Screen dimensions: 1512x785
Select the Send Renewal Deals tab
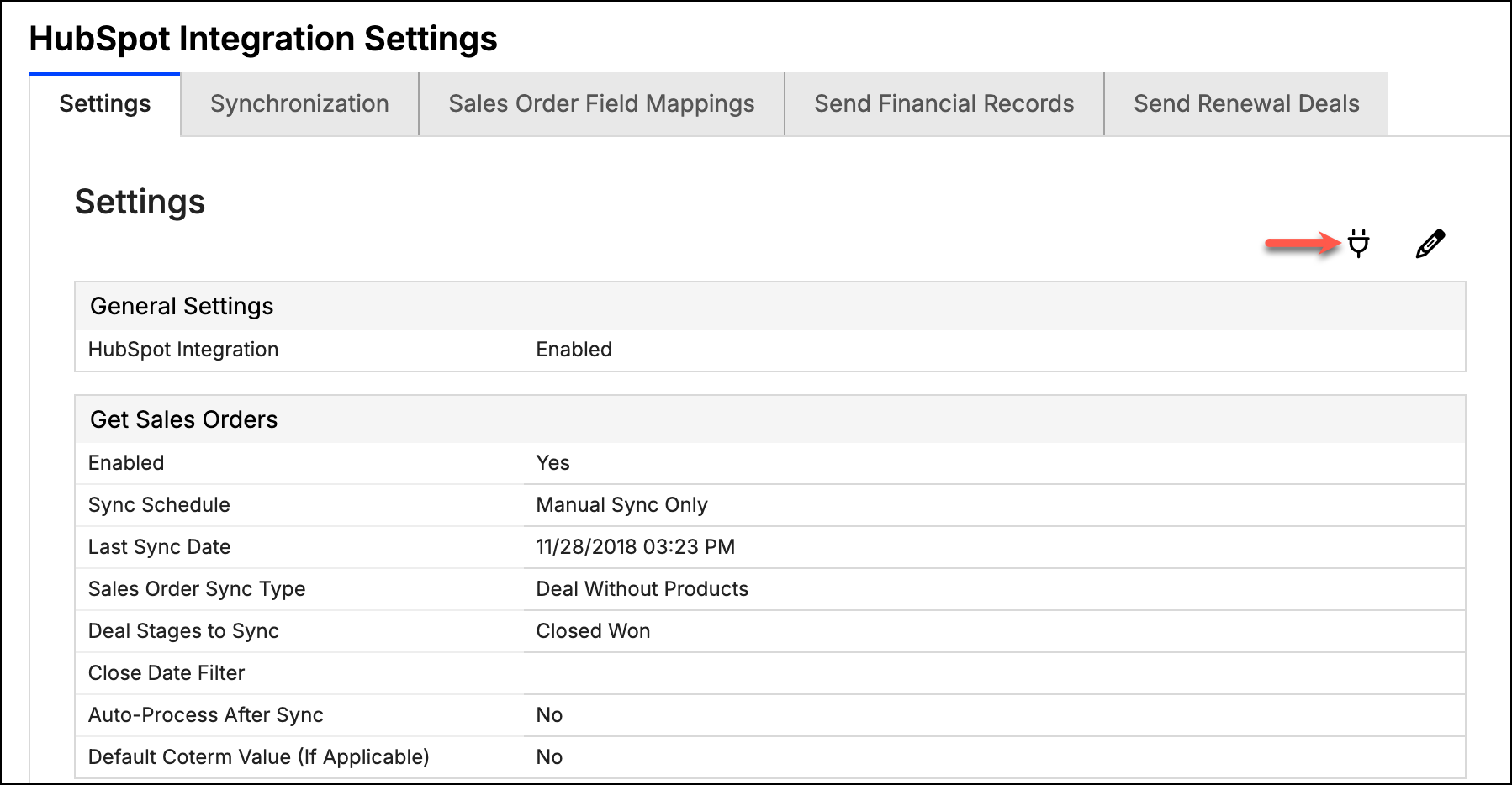click(x=1246, y=104)
